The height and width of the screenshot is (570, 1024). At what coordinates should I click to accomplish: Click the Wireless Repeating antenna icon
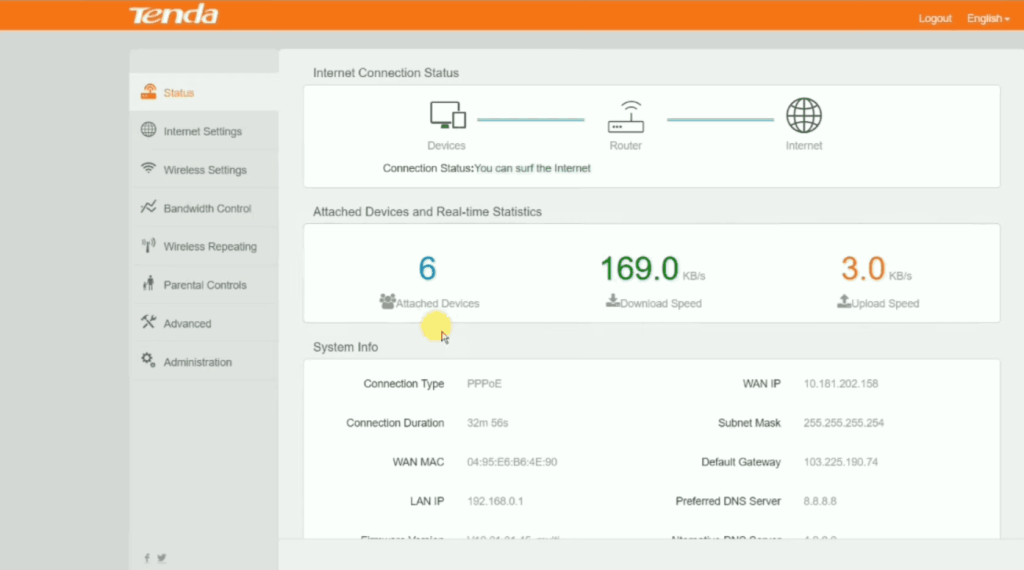tap(148, 246)
